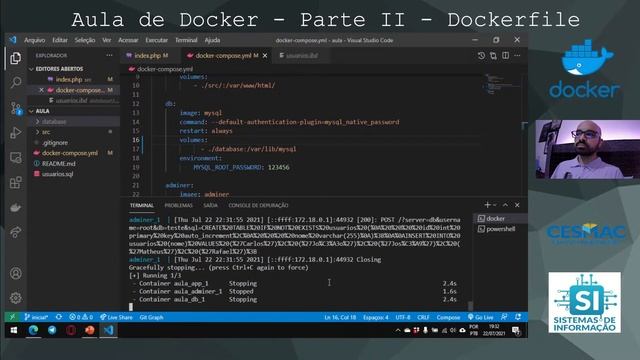Collapse the EDITORES ABERTOS section
640x360 pixels.
click(x=59, y=69)
